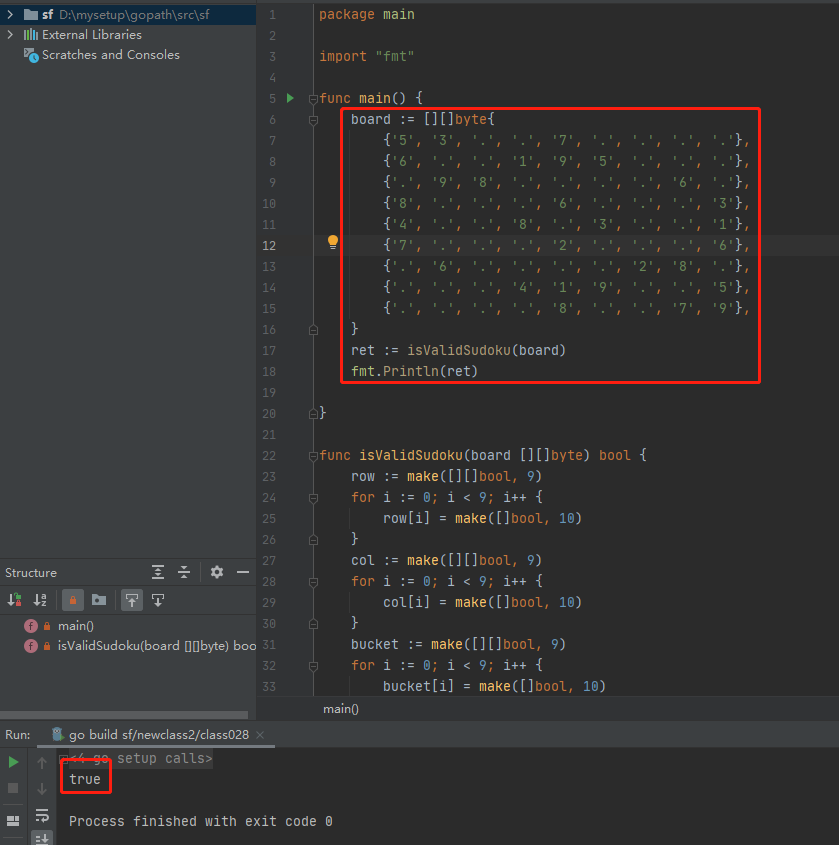Click 'package main' on line 1

[x=366, y=15]
